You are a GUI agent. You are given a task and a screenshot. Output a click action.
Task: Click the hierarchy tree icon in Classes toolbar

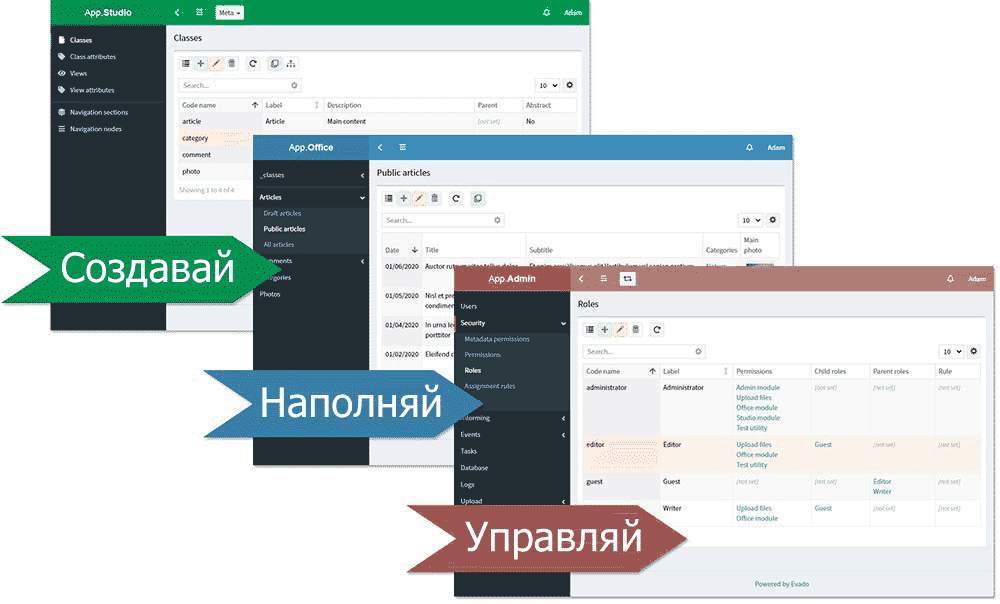coord(291,63)
